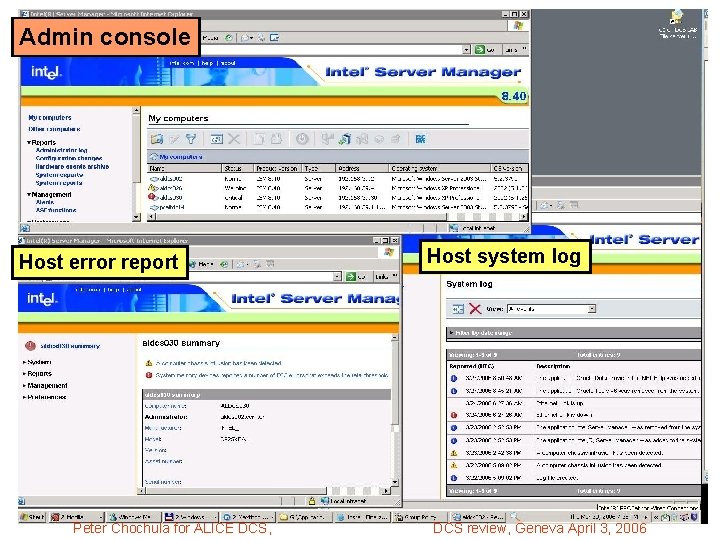The height and width of the screenshot is (540, 720).
Task: Click the computers table horizontal scroll left arrow
Action: click(151, 217)
